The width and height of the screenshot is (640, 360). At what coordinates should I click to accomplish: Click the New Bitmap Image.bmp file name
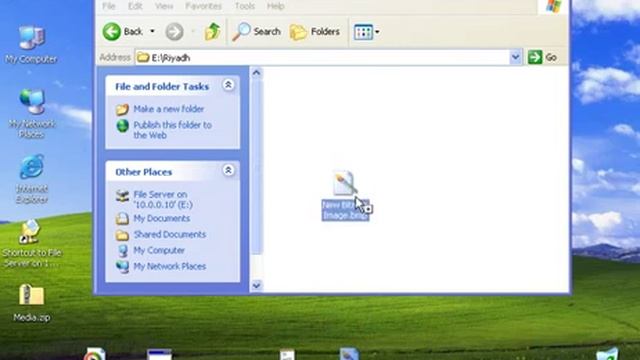pyautogui.click(x=345, y=210)
